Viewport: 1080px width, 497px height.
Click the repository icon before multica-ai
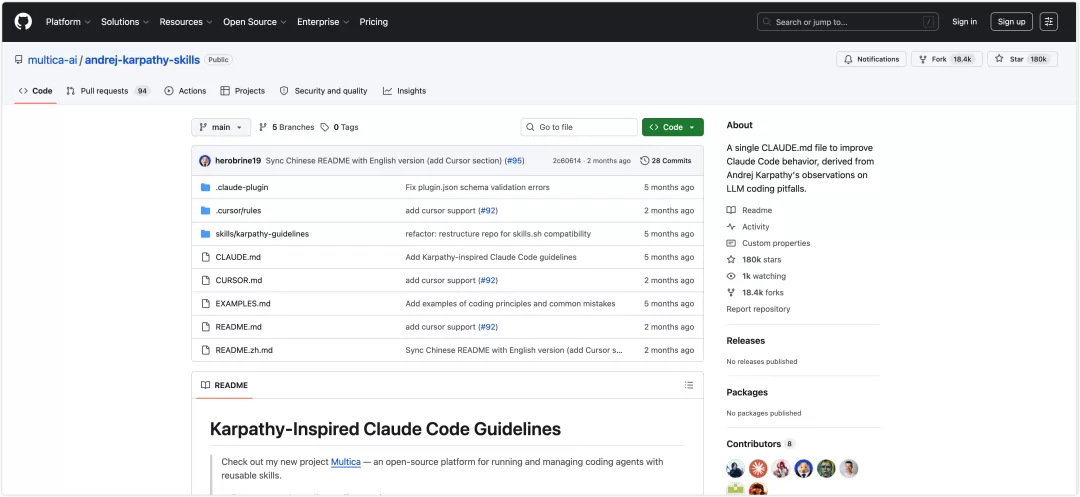point(19,60)
